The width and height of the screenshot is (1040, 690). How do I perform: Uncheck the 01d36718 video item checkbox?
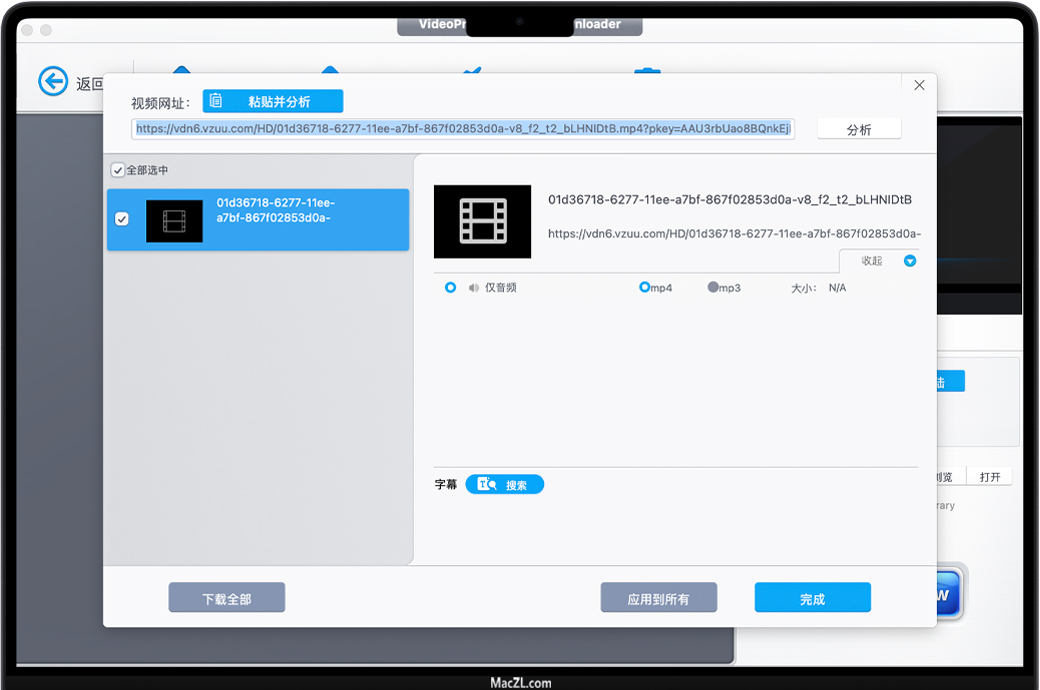pyautogui.click(x=122, y=219)
